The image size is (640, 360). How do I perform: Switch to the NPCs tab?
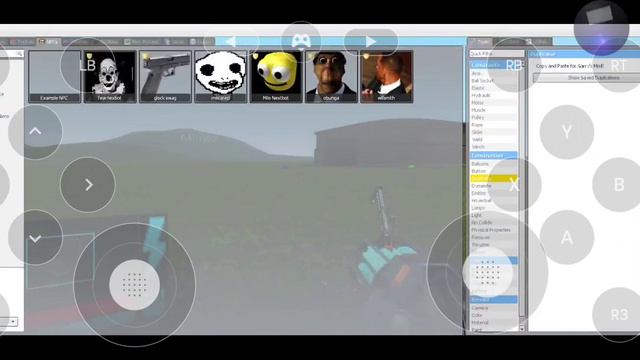pos(49,42)
